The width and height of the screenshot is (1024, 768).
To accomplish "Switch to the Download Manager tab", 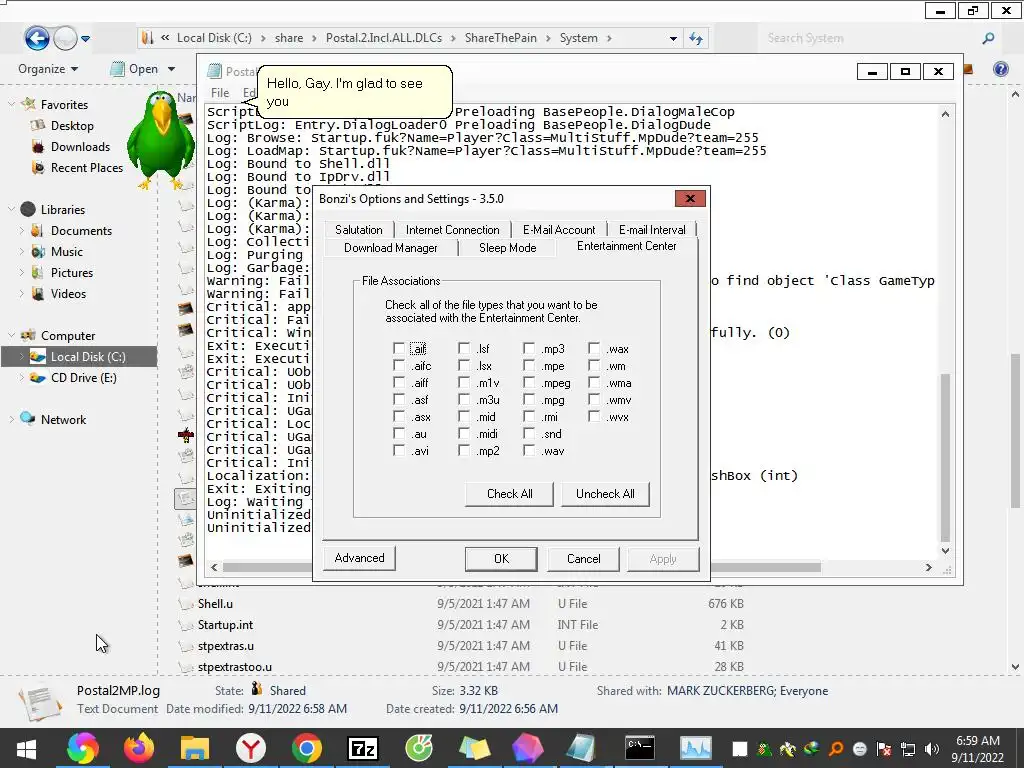I will [391, 248].
